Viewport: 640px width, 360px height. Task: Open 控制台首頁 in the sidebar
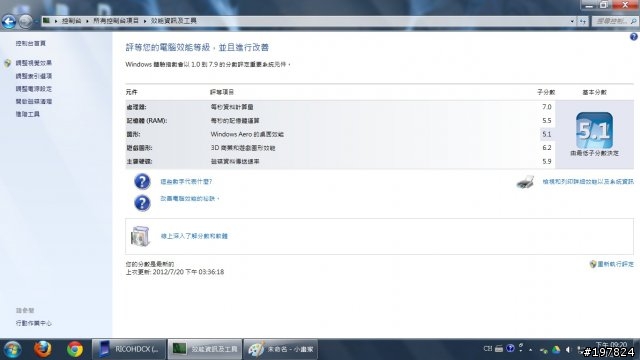point(31,43)
